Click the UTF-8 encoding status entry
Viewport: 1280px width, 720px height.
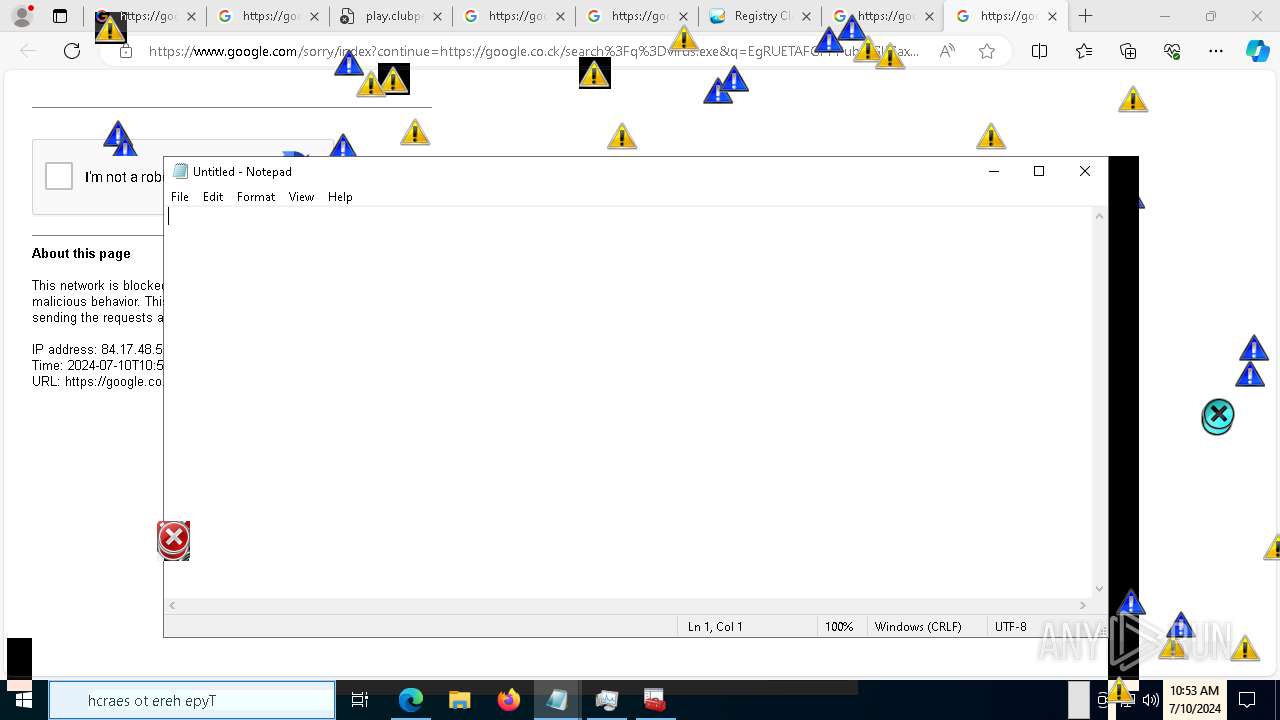point(1011,627)
